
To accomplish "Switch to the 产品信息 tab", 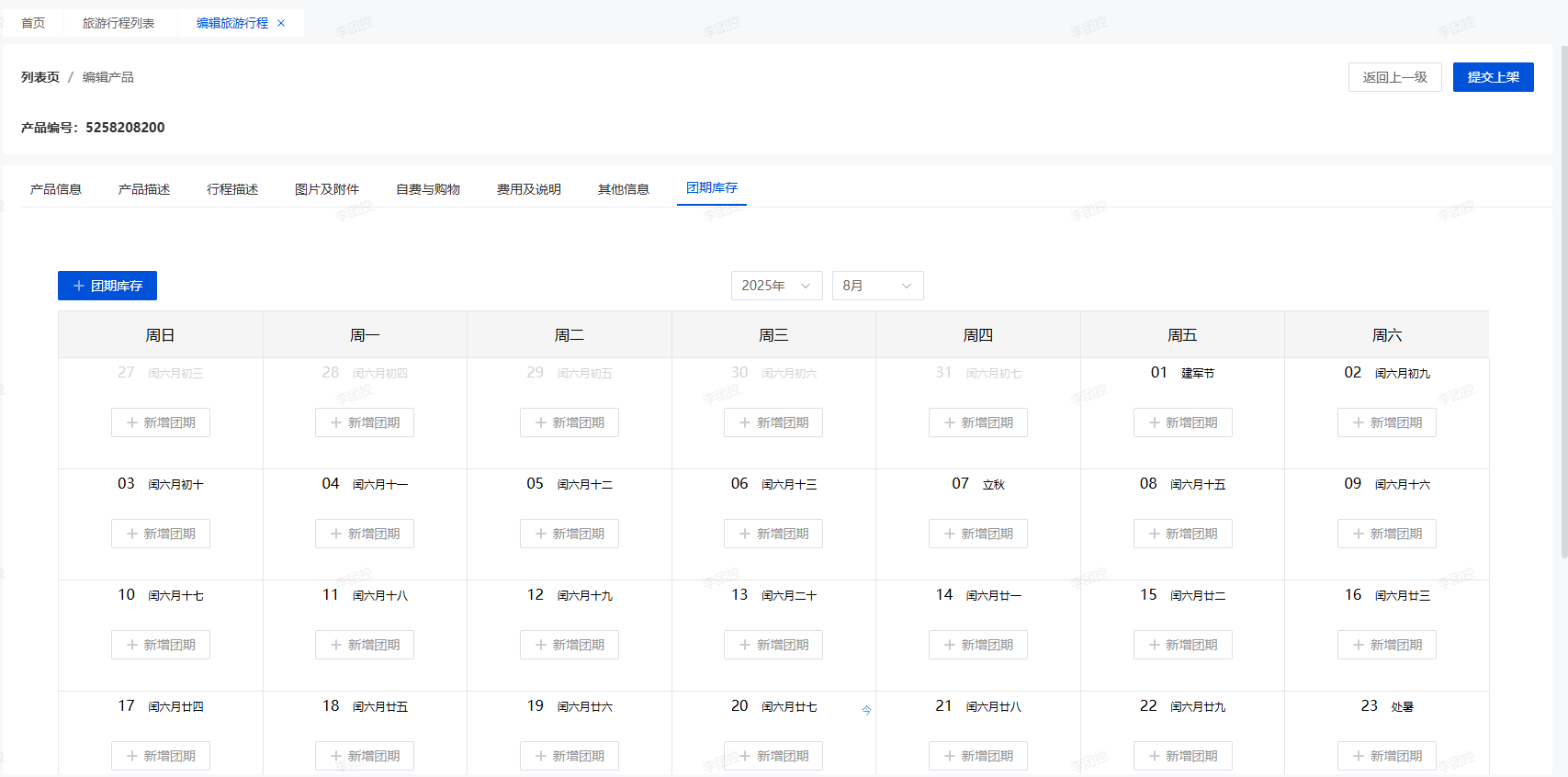I will (x=56, y=189).
